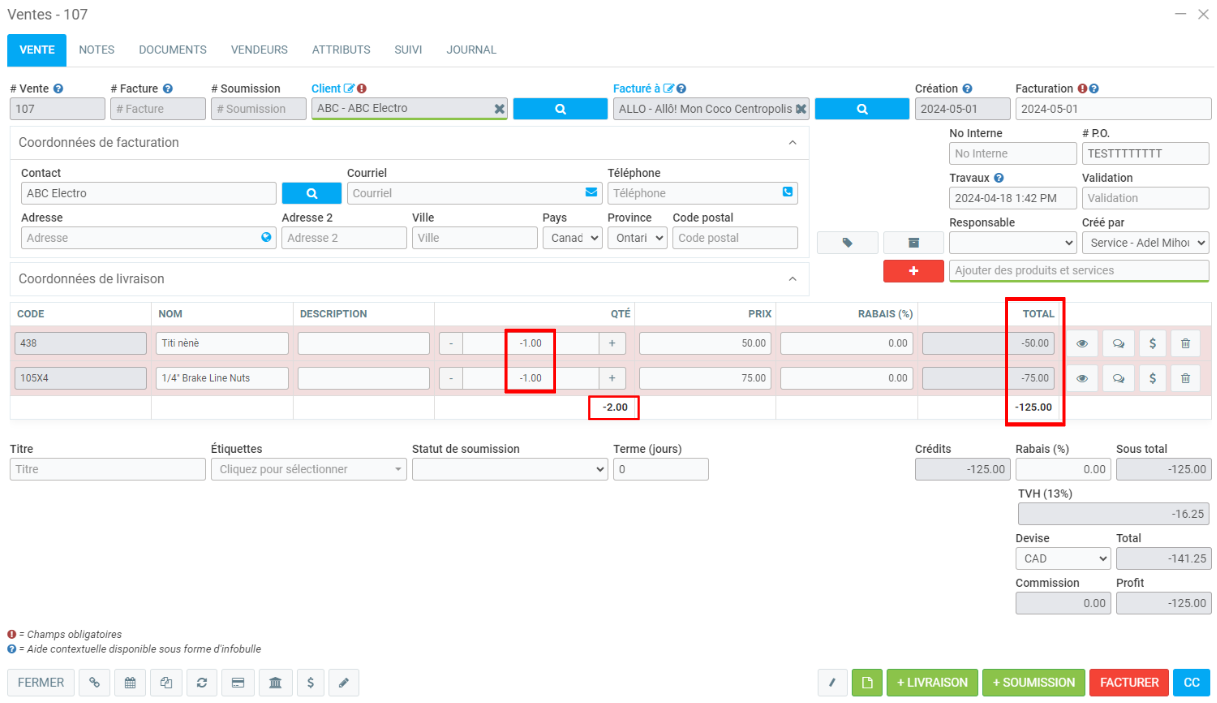The width and height of the screenshot is (1217, 703).
Task: Click the refresh icon in bottom toolbar
Action: (202, 682)
